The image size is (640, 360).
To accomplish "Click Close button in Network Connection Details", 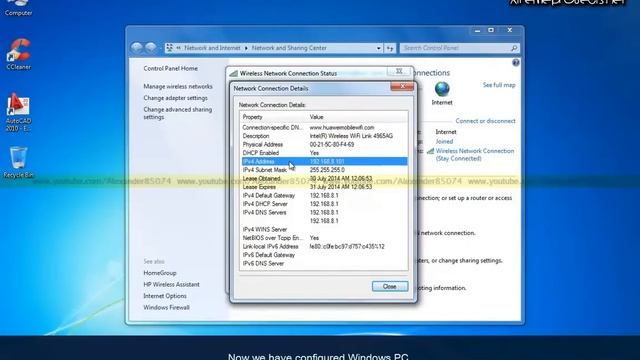I will coord(390,287).
